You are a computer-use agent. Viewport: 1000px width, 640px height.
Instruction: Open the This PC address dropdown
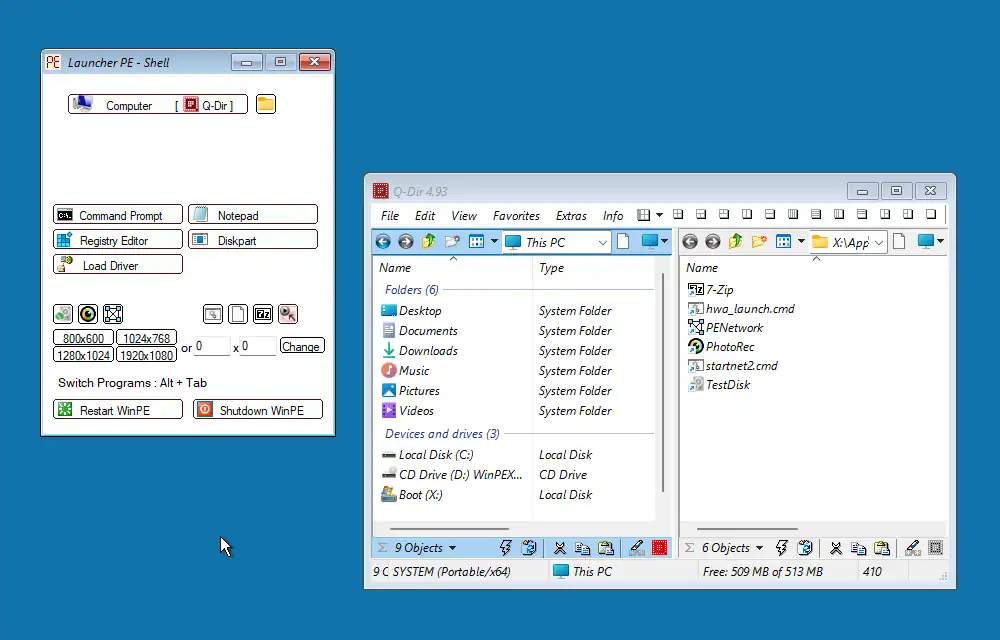(x=602, y=242)
